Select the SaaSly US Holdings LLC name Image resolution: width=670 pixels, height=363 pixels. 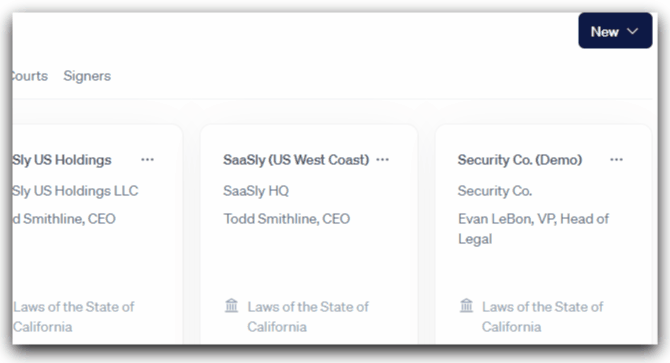[75, 190]
